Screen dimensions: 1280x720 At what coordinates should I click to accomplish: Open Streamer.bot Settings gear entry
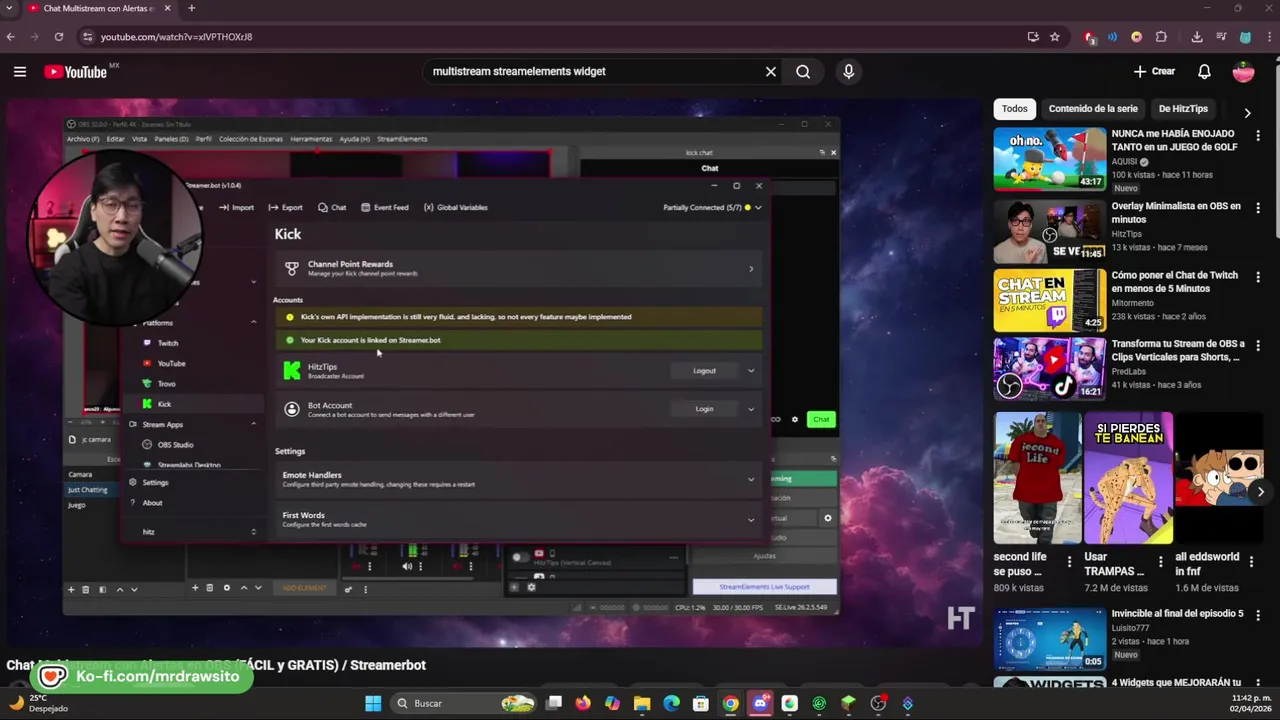[149, 482]
